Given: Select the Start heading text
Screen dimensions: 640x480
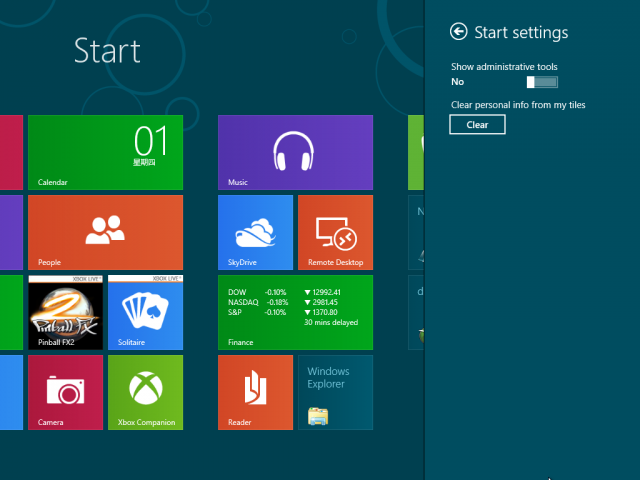Looking at the screenshot, I should (107, 51).
